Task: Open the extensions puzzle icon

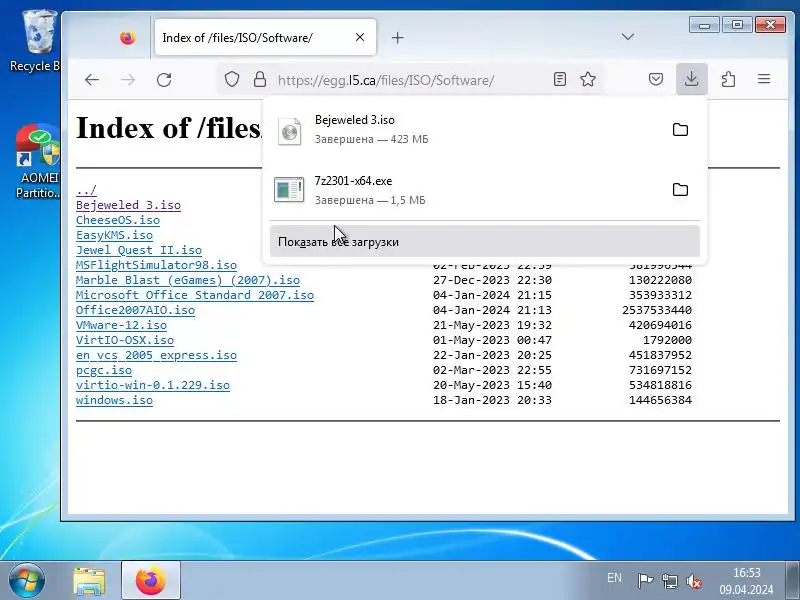Action: pyautogui.click(x=728, y=79)
